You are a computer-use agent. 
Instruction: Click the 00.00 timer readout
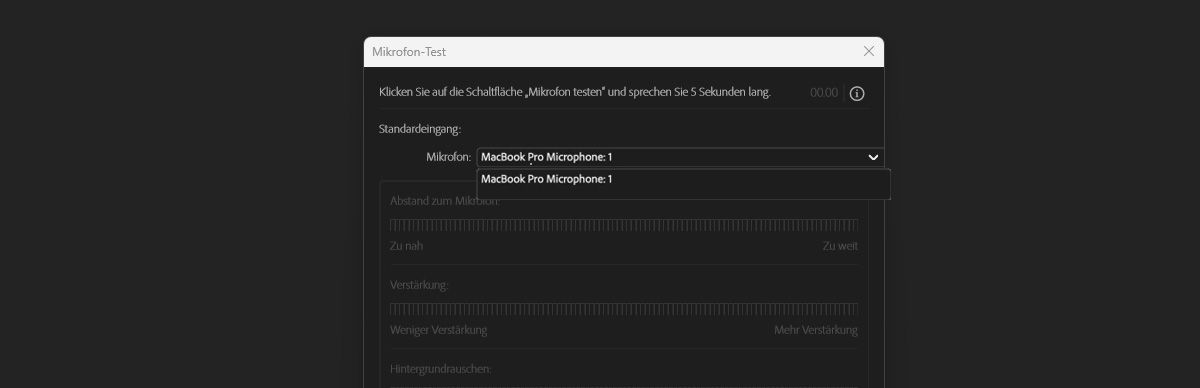tap(824, 93)
